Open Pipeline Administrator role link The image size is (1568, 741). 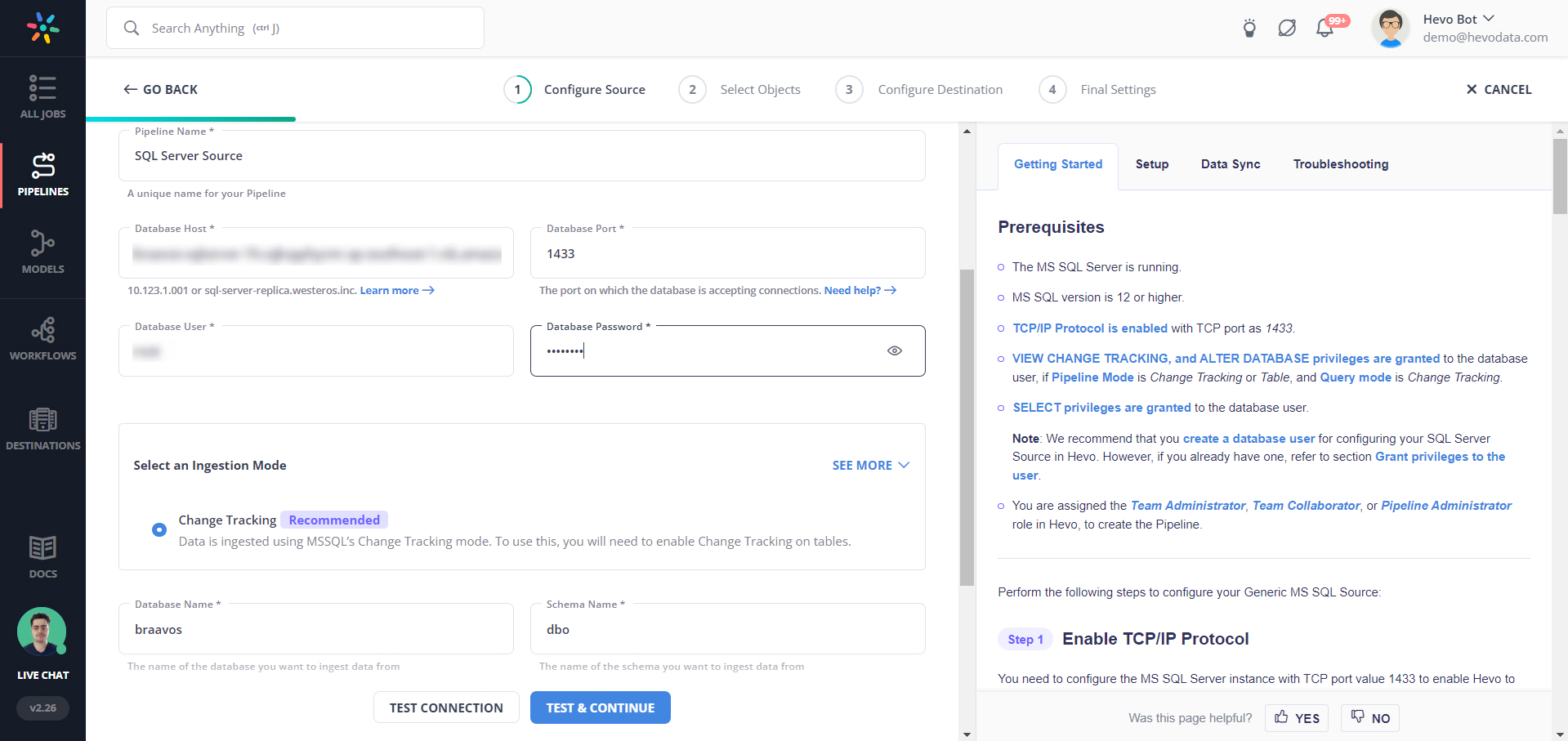(1446, 506)
